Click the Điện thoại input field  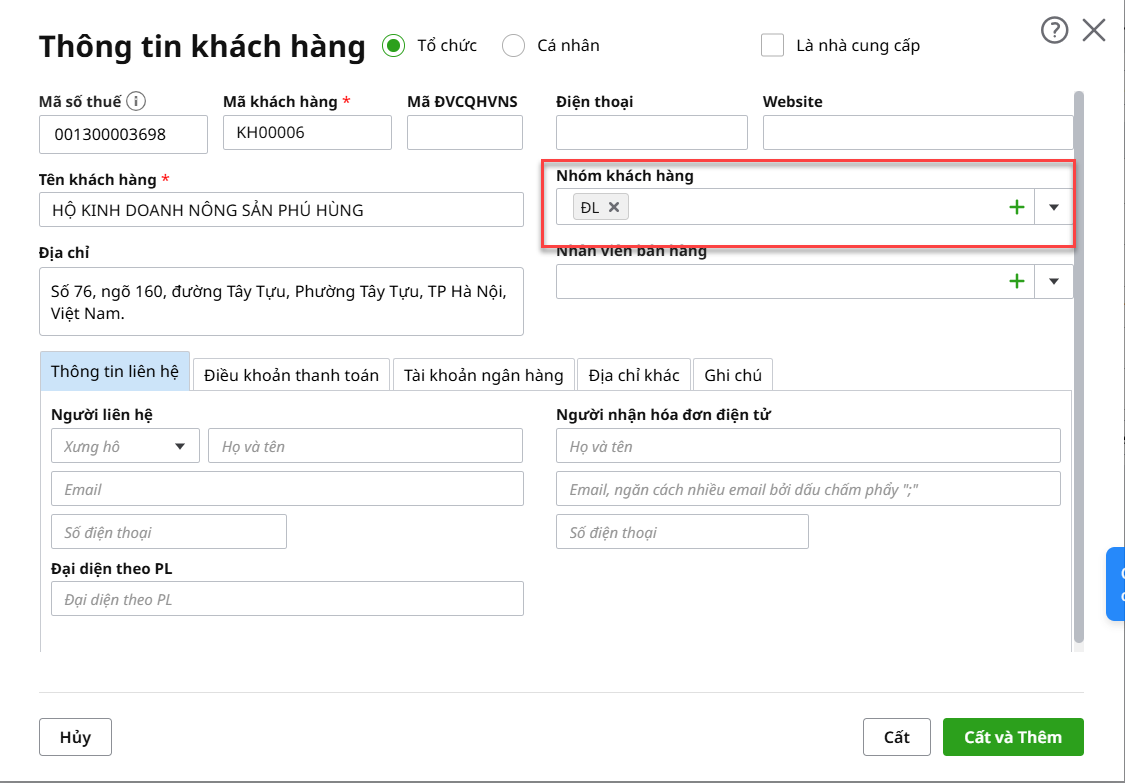(x=651, y=133)
